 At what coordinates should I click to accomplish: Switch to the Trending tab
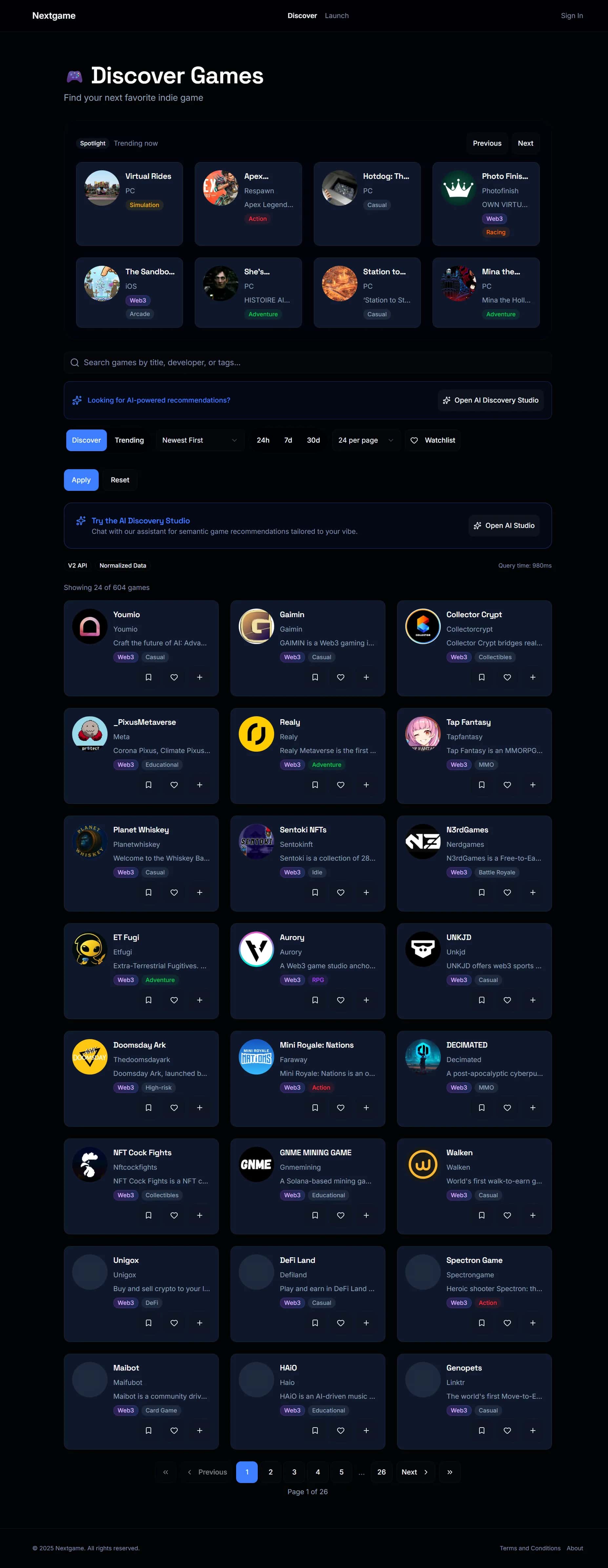[130, 440]
